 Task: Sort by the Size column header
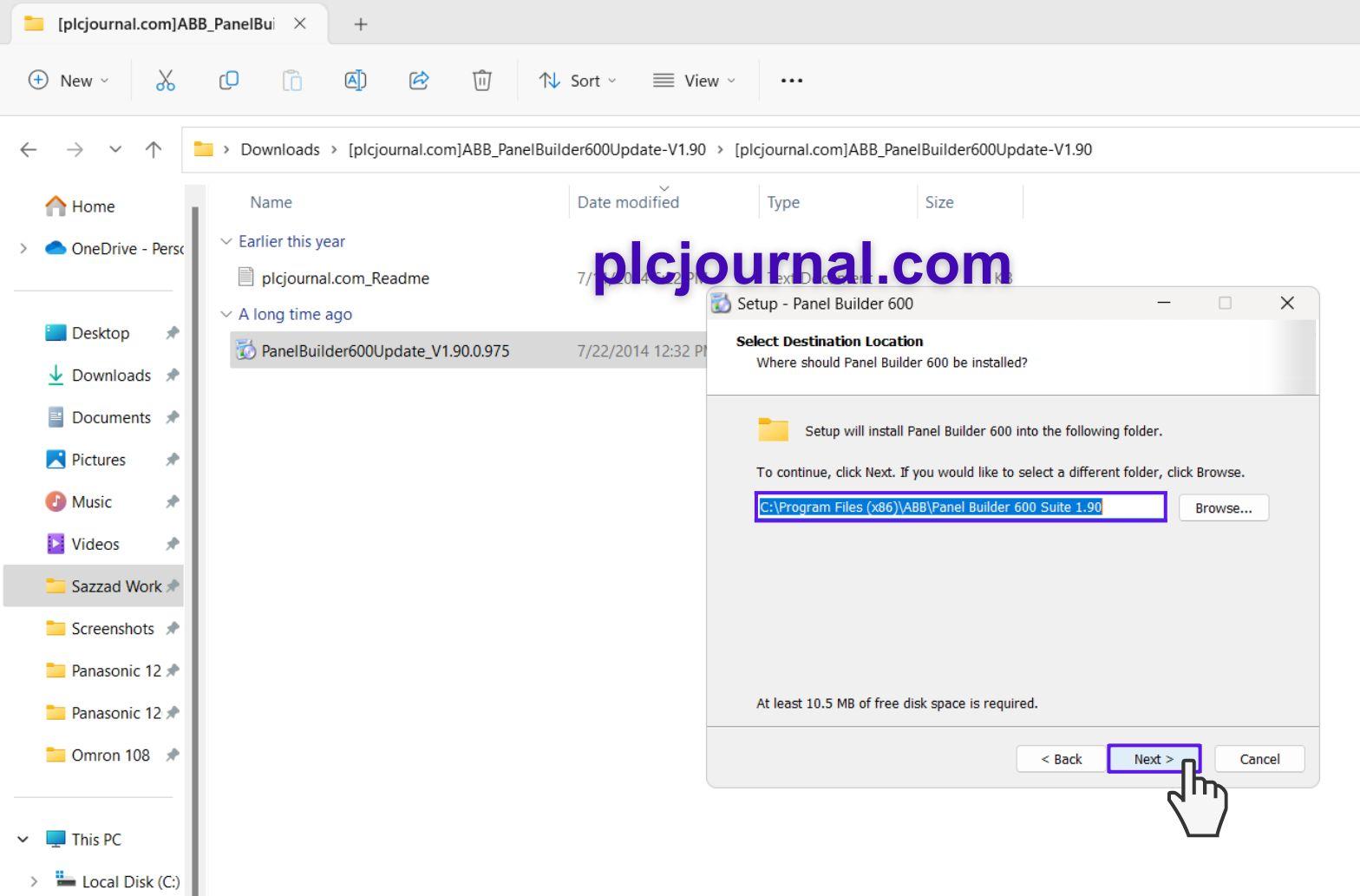point(938,202)
